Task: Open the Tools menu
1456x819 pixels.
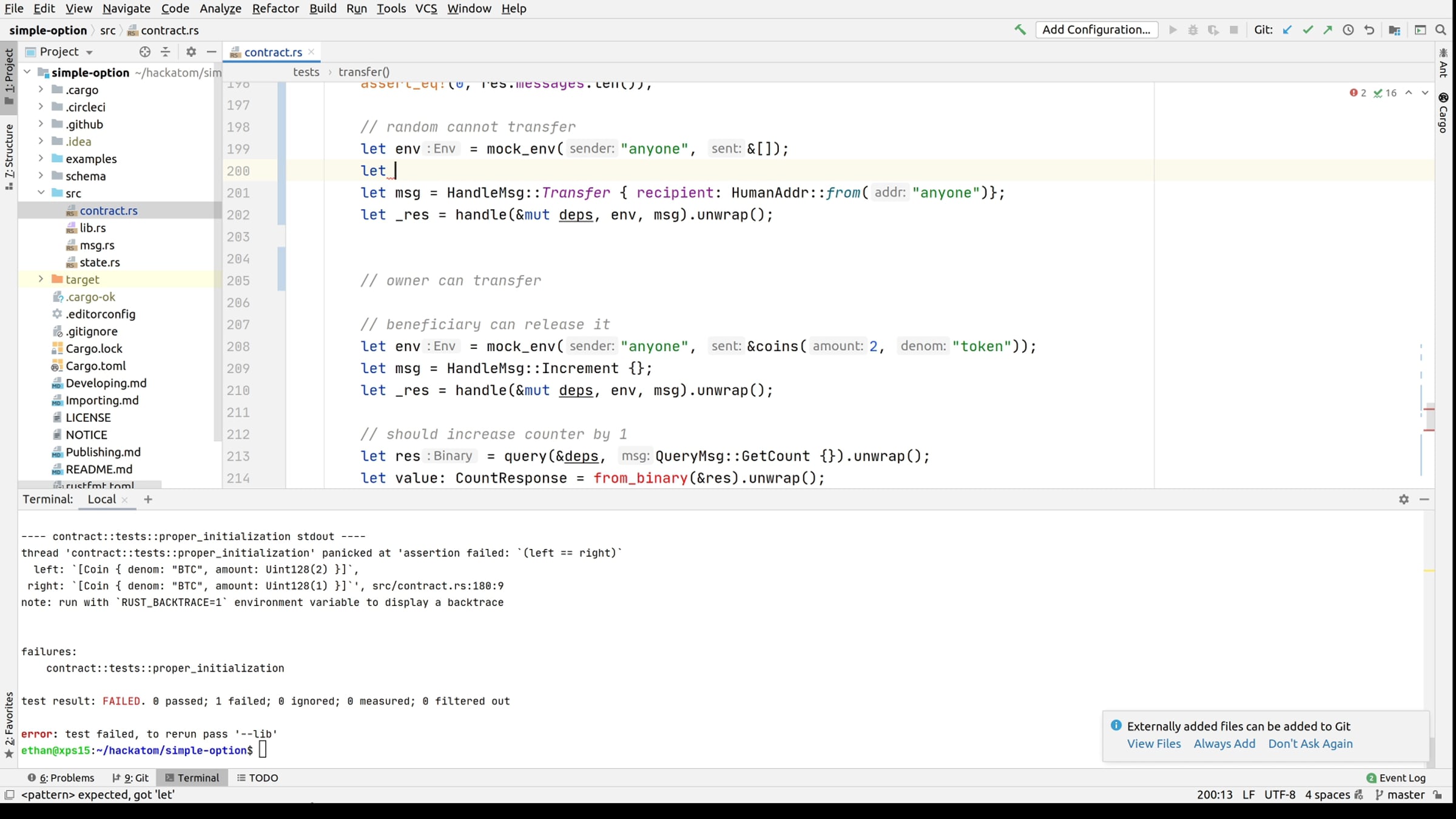Action: point(391,8)
